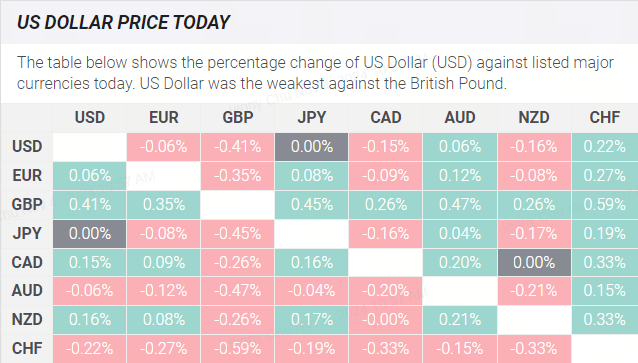Click the AUD vs NZD -0.21% cell
638x363 pixels.
click(534, 291)
